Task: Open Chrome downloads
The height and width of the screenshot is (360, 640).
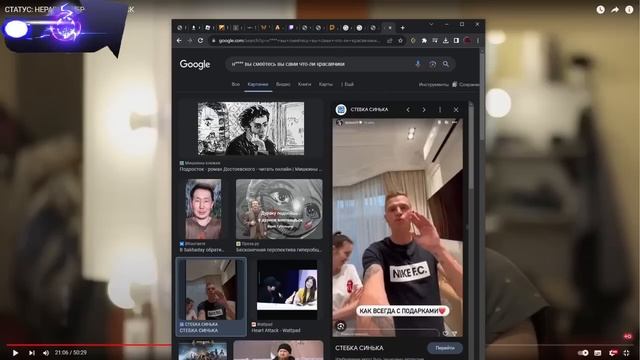Action: click(446, 40)
